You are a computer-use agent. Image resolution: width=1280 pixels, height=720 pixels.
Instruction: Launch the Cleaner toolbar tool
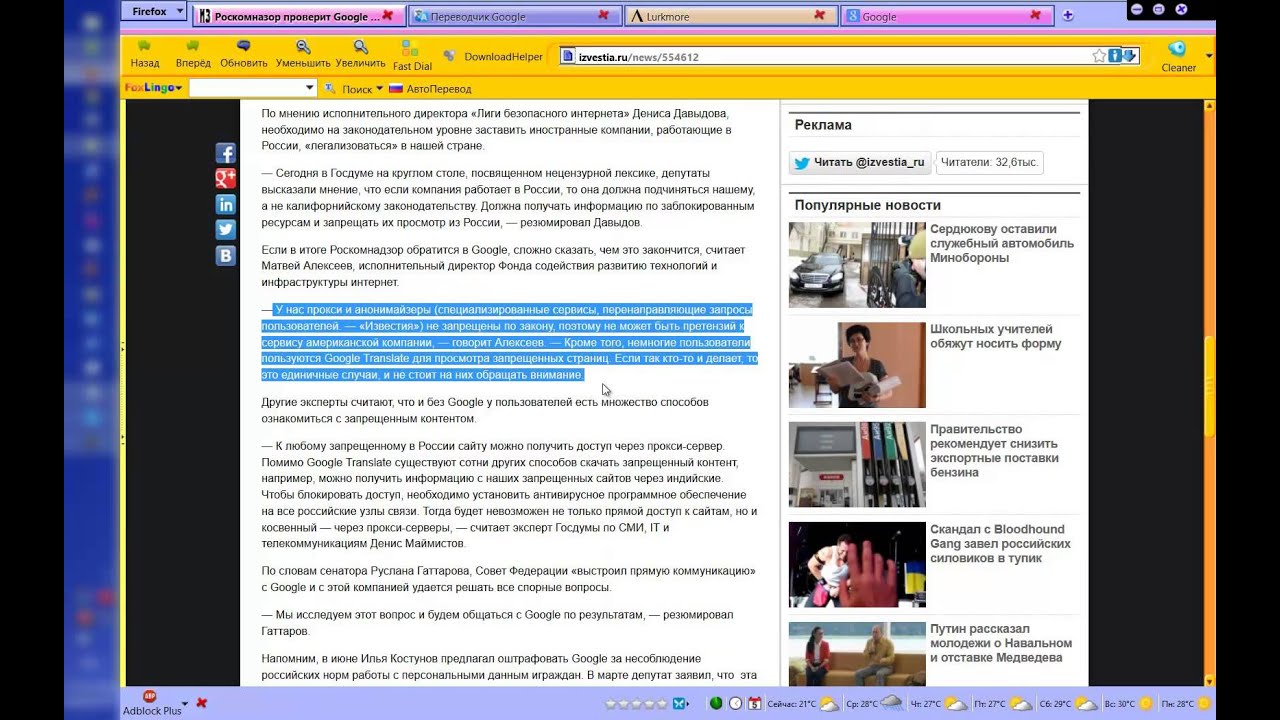1178,55
